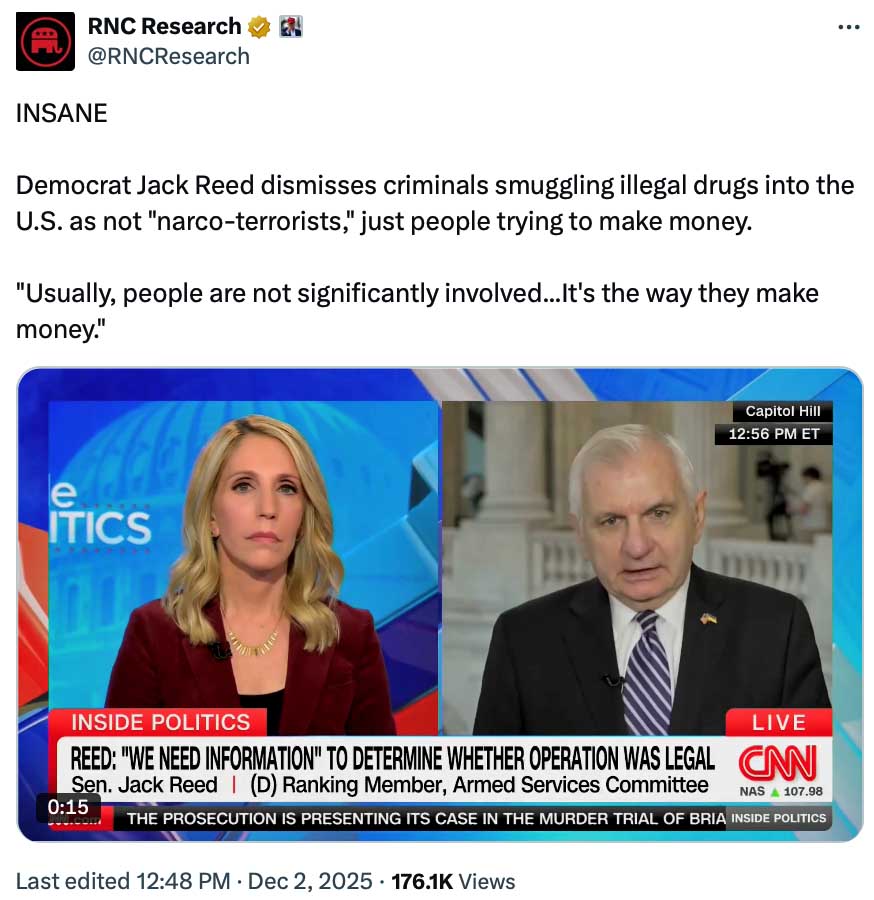The width and height of the screenshot is (874, 900).
Task: Click the 0:15 video duration badge
Action: click(x=68, y=806)
